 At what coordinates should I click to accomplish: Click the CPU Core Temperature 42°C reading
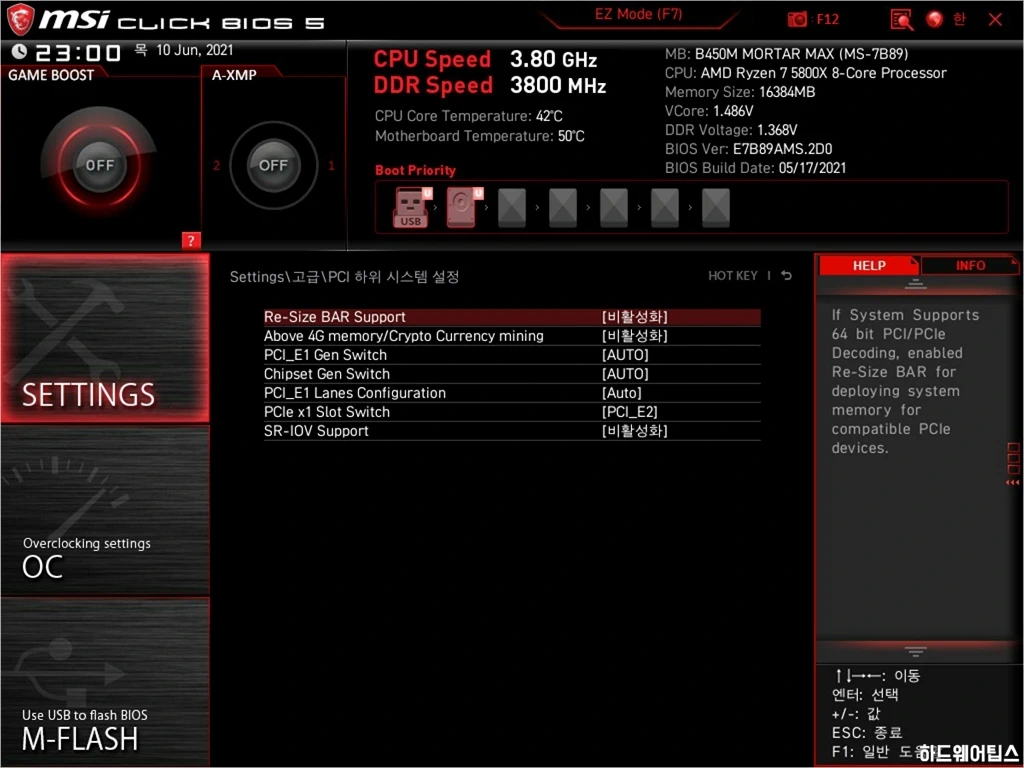coord(468,116)
